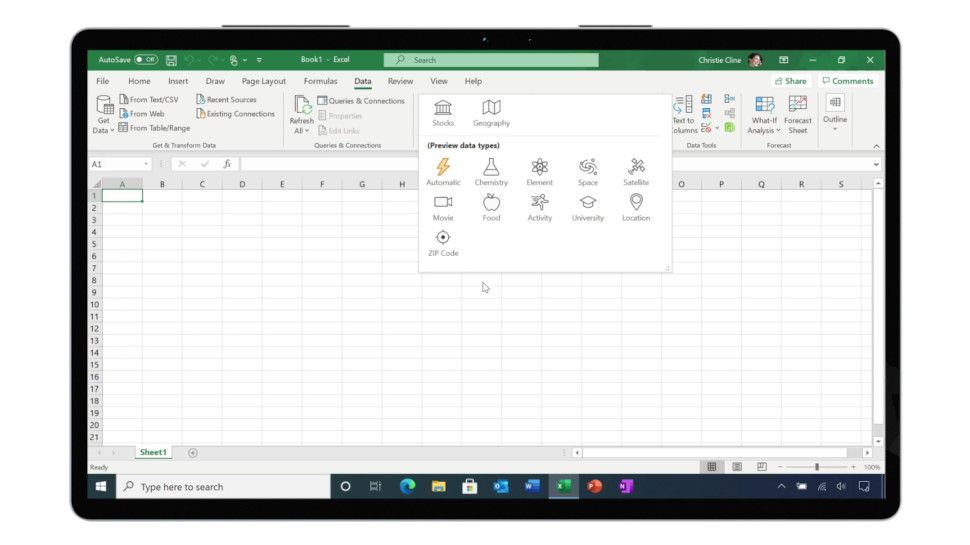Select column D header
Screen dimensions: 970x545
point(242,184)
